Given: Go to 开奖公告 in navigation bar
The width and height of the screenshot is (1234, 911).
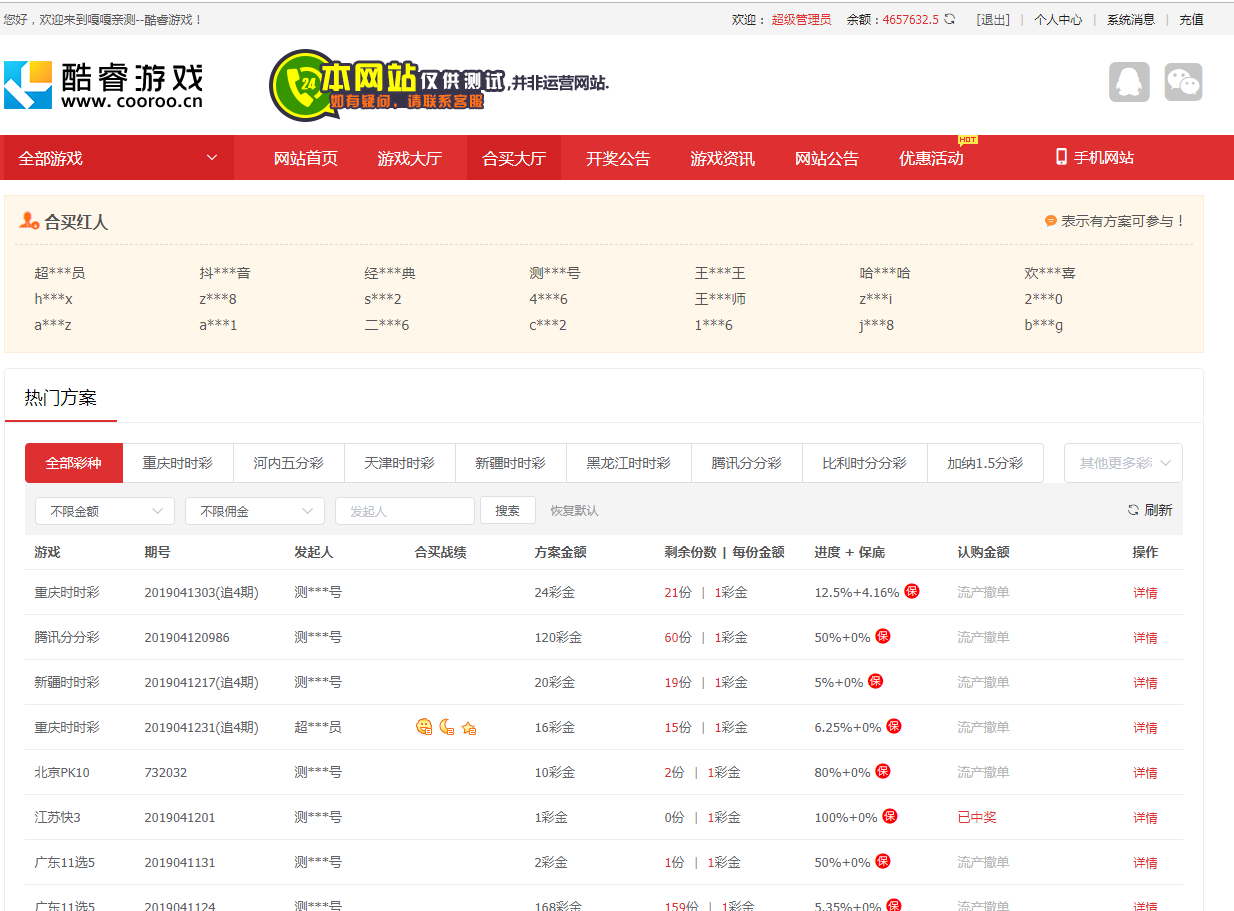Looking at the screenshot, I should [618, 158].
